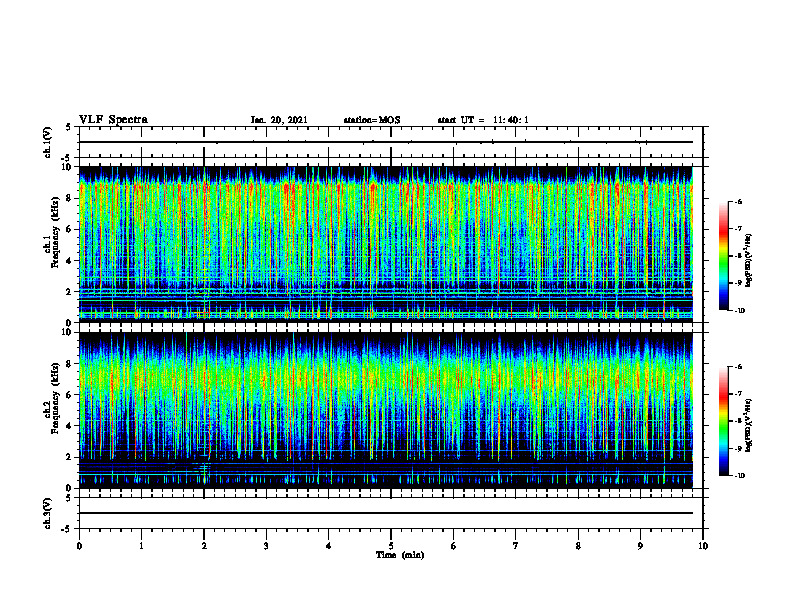Click time axis tick label "5"

point(391,546)
